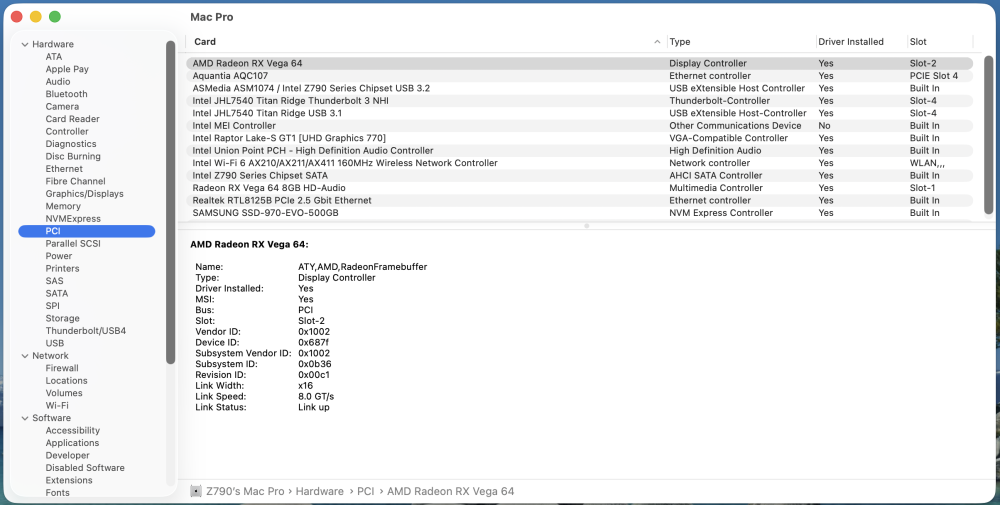Open Applications under Software
Image resolution: width=1000 pixels, height=505 pixels.
pyautogui.click(x=72, y=443)
